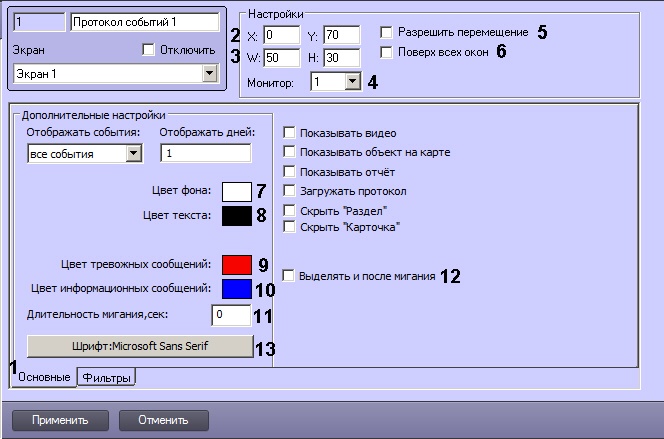Enable the "Разрешить перемещение" checkbox
This screenshot has width=664, height=439.
coord(387,32)
